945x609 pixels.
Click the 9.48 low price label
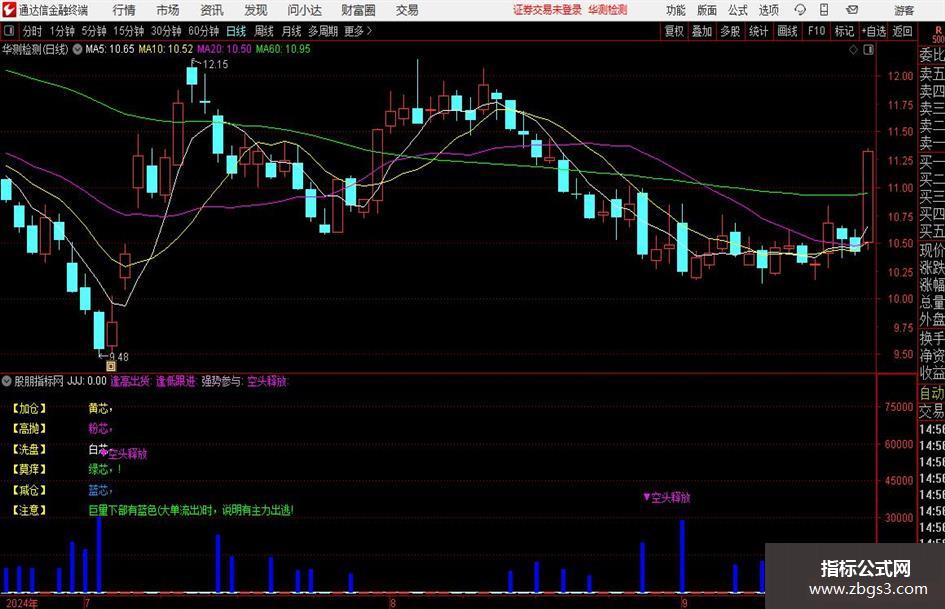(119, 357)
